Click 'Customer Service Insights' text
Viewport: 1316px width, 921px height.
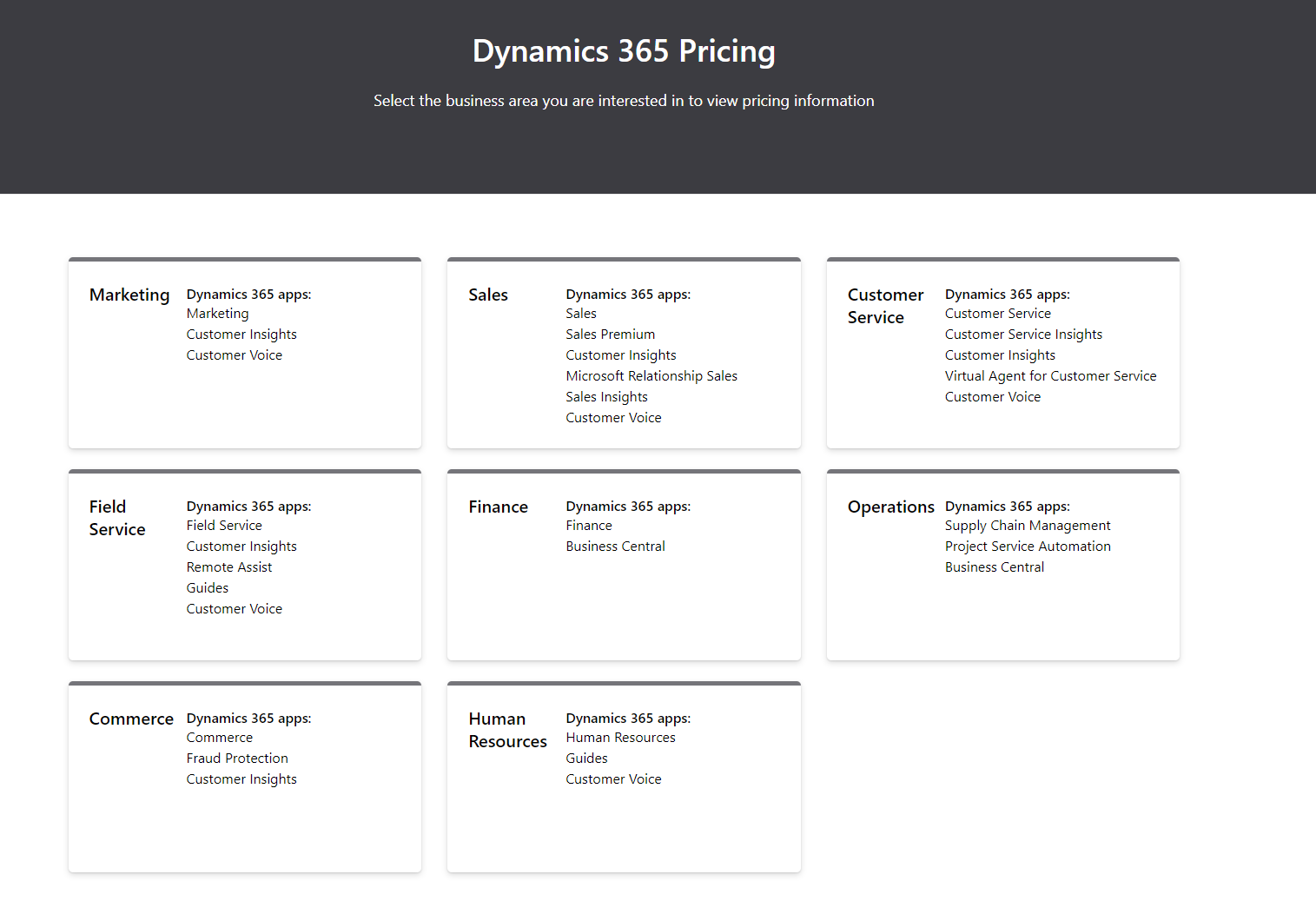click(x=1023, y=335)
